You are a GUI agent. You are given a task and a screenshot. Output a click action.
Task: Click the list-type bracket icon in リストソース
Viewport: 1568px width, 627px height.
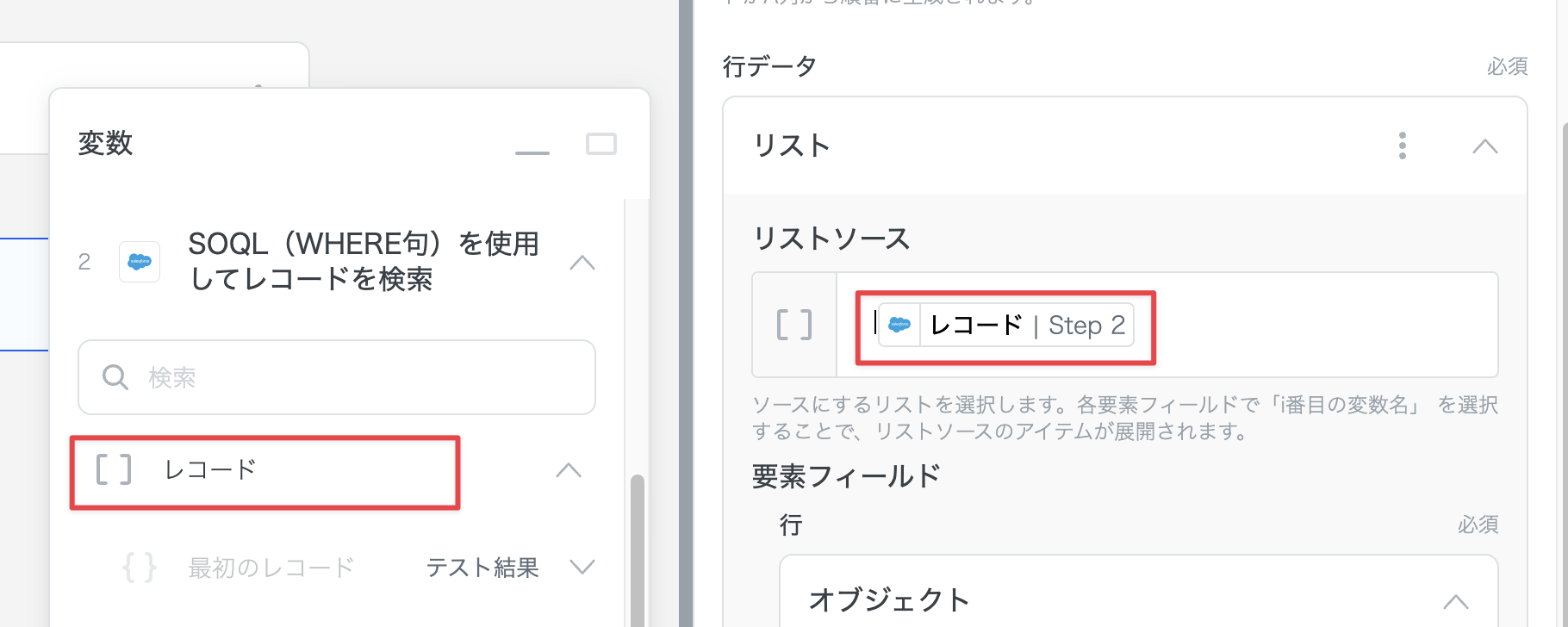click(x=793, y=325)
